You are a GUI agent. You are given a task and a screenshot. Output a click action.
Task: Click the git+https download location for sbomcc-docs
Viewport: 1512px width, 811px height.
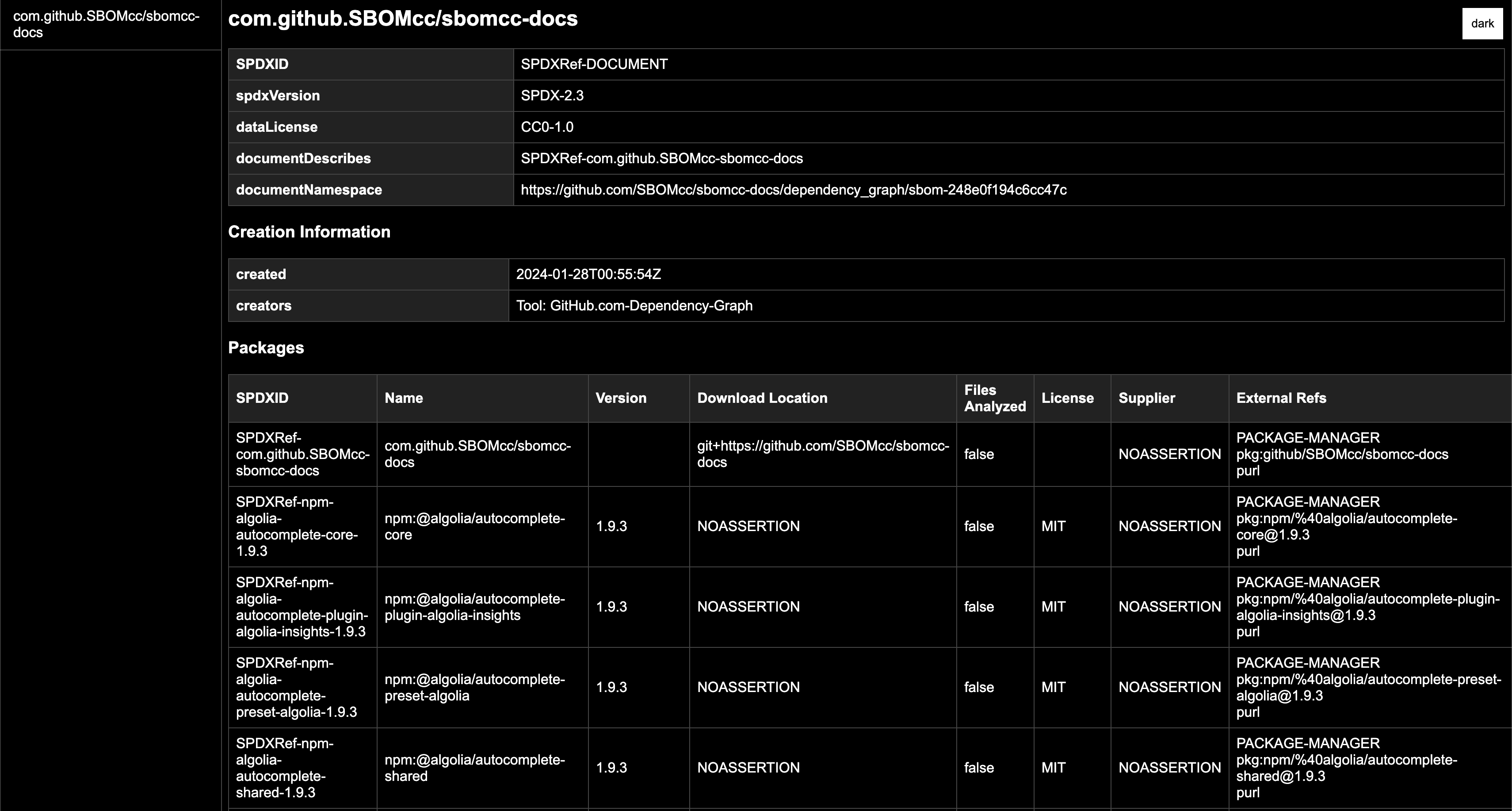[x=823, y=454]
